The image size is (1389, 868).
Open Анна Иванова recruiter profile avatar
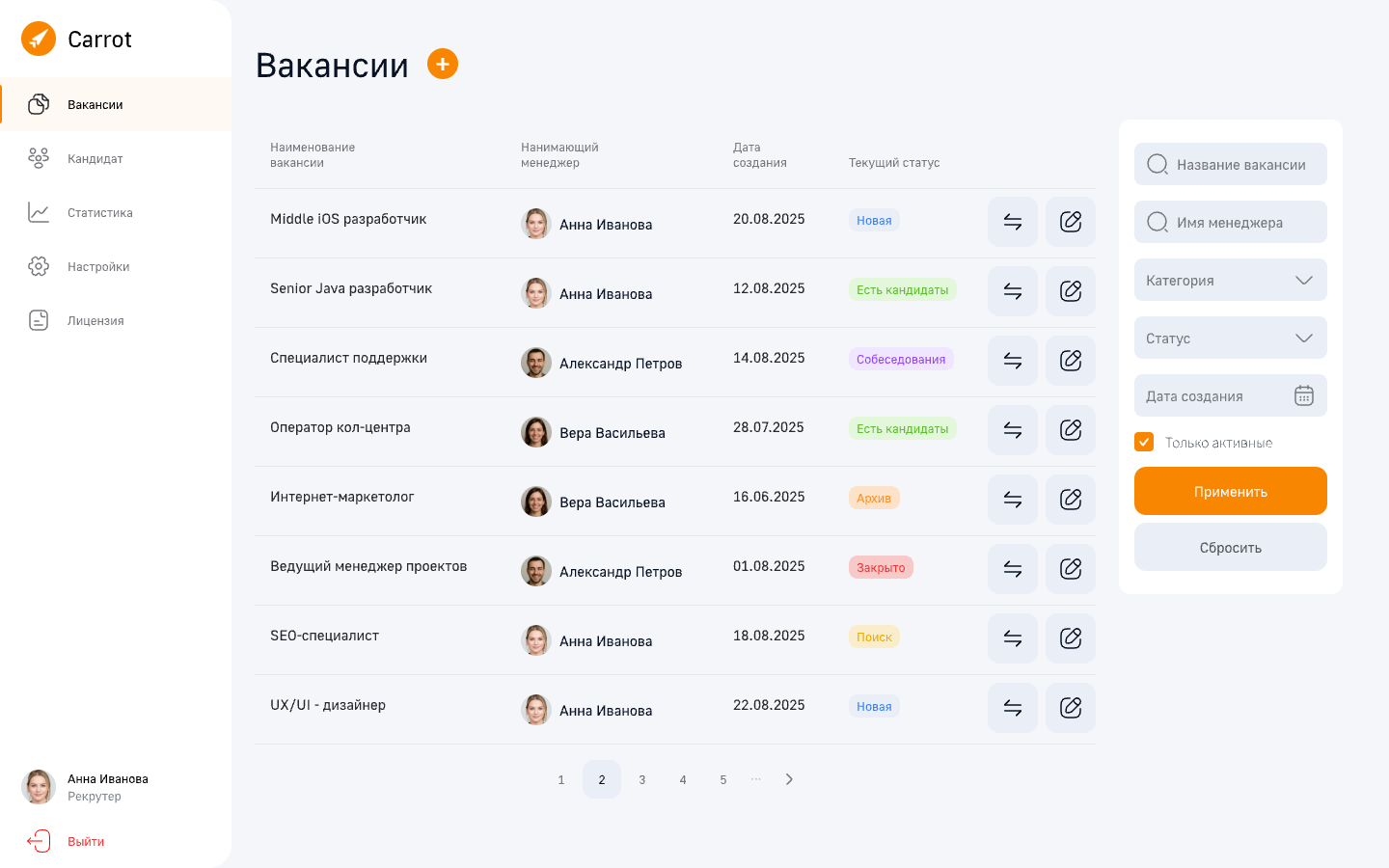39,787
